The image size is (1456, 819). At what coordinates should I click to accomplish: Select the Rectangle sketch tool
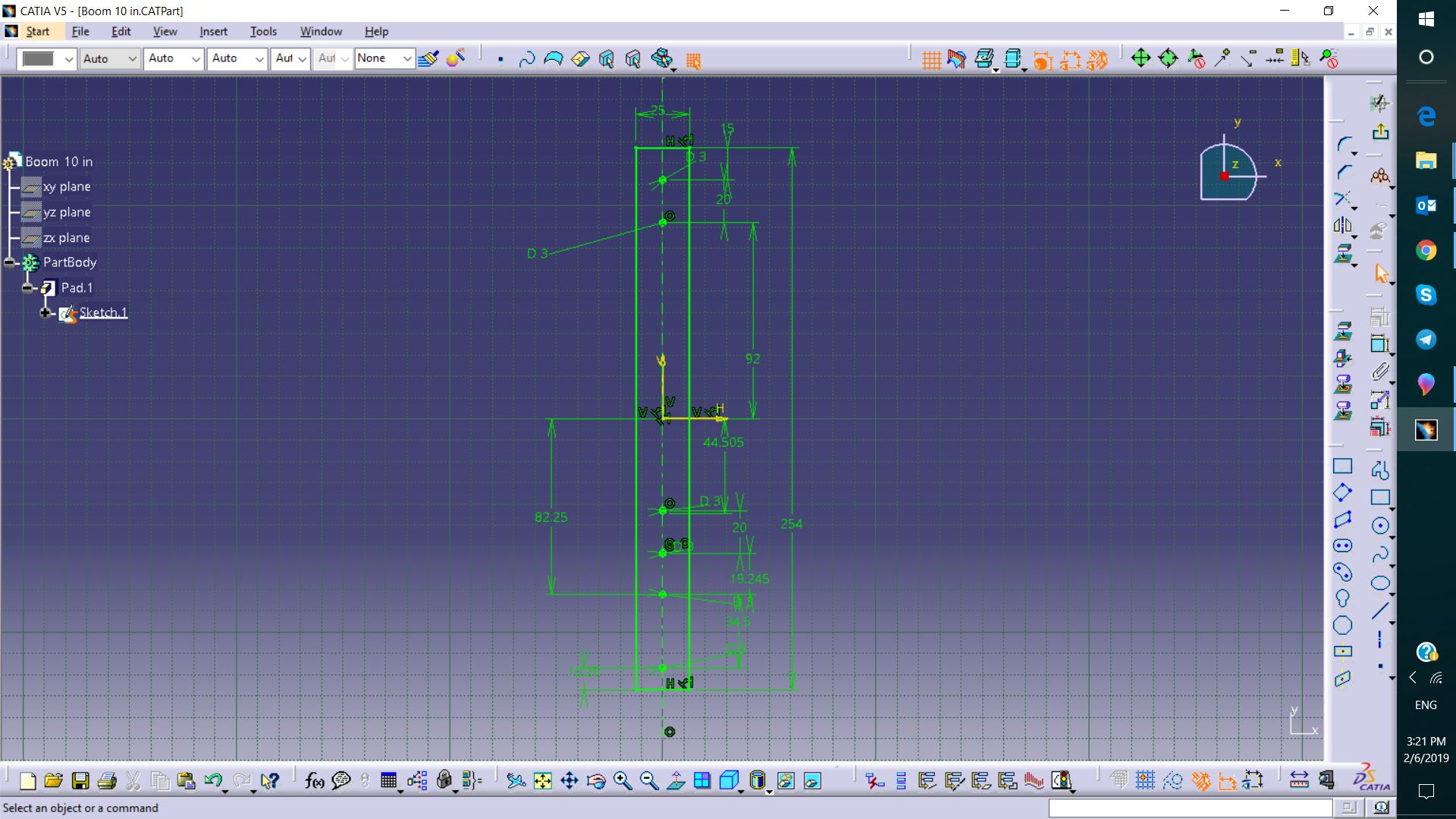(1379, 498)
